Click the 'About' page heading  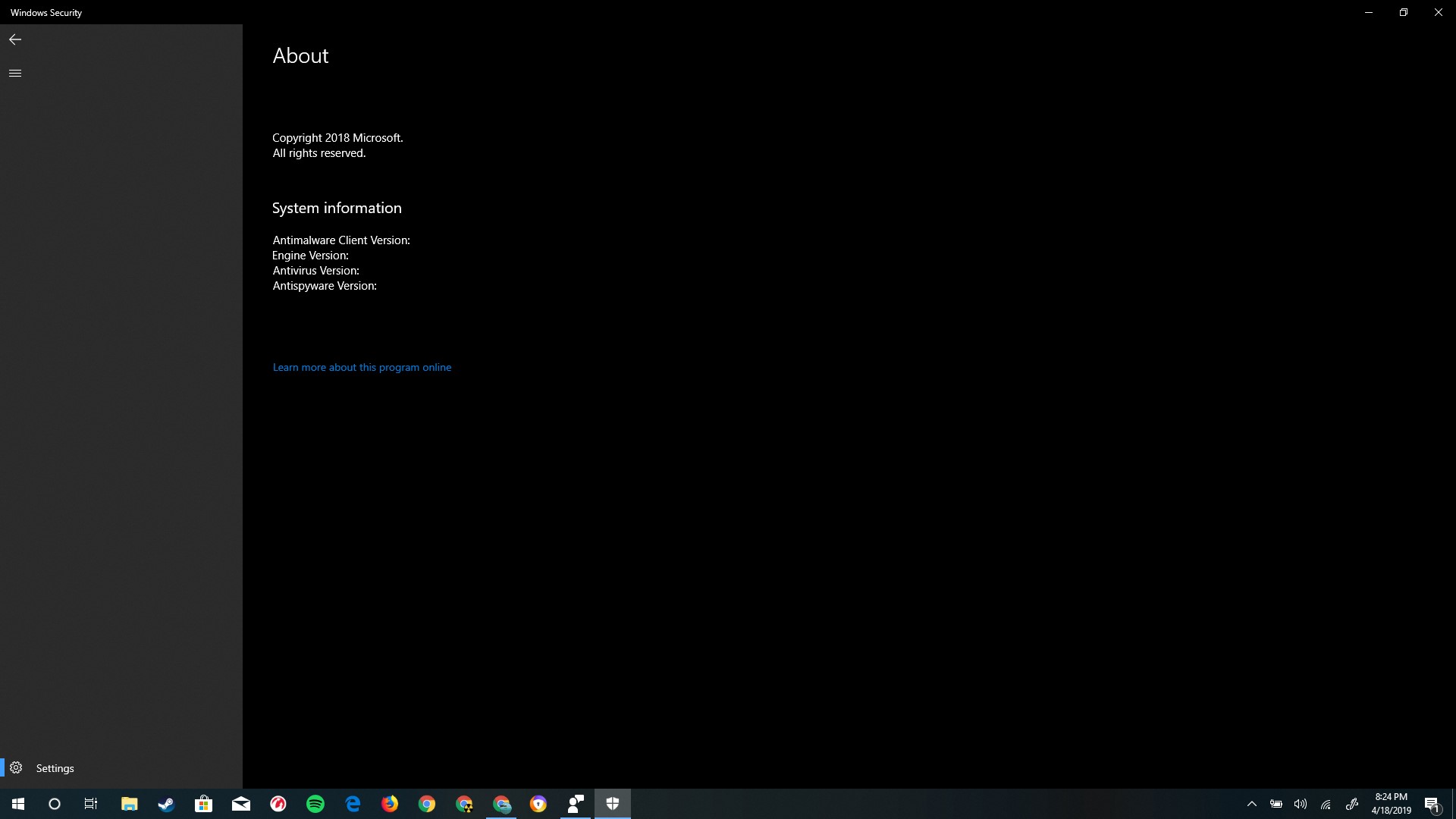pos(300,55)
